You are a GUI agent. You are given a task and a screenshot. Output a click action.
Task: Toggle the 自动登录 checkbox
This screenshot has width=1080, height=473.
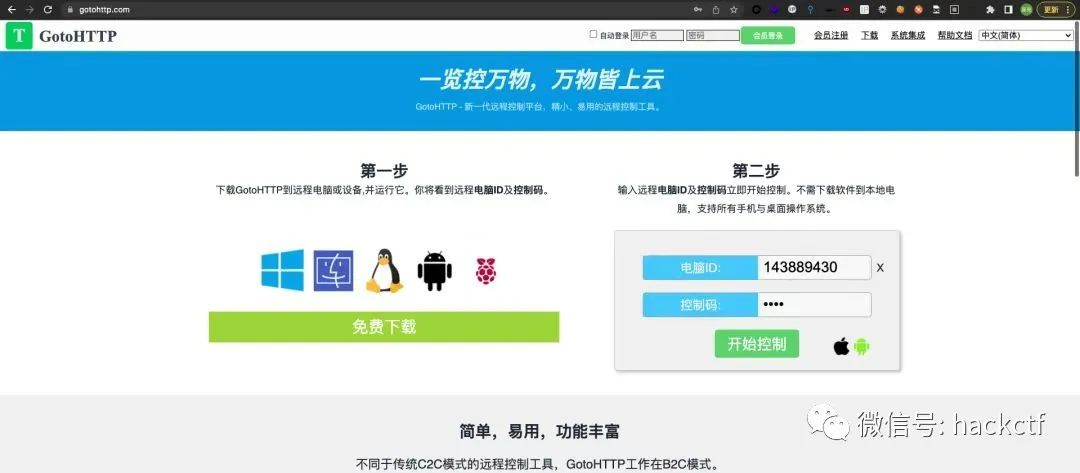(x=594, y=34)
